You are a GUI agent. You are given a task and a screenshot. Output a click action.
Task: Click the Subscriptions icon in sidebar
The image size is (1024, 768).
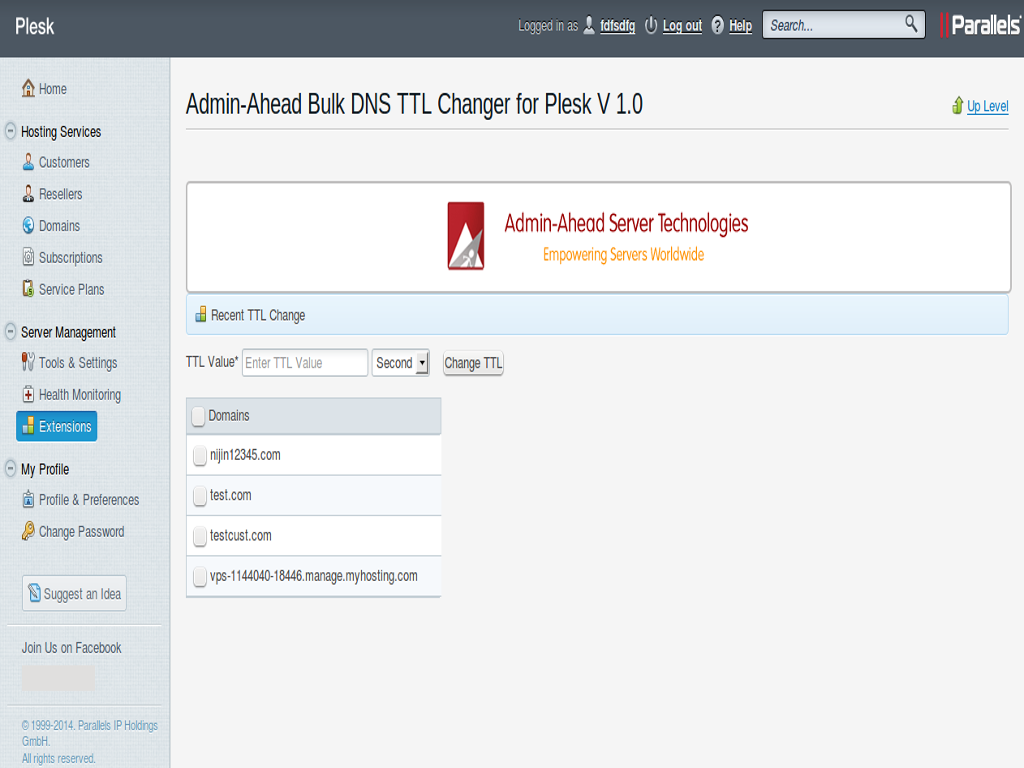click(28, 257)
